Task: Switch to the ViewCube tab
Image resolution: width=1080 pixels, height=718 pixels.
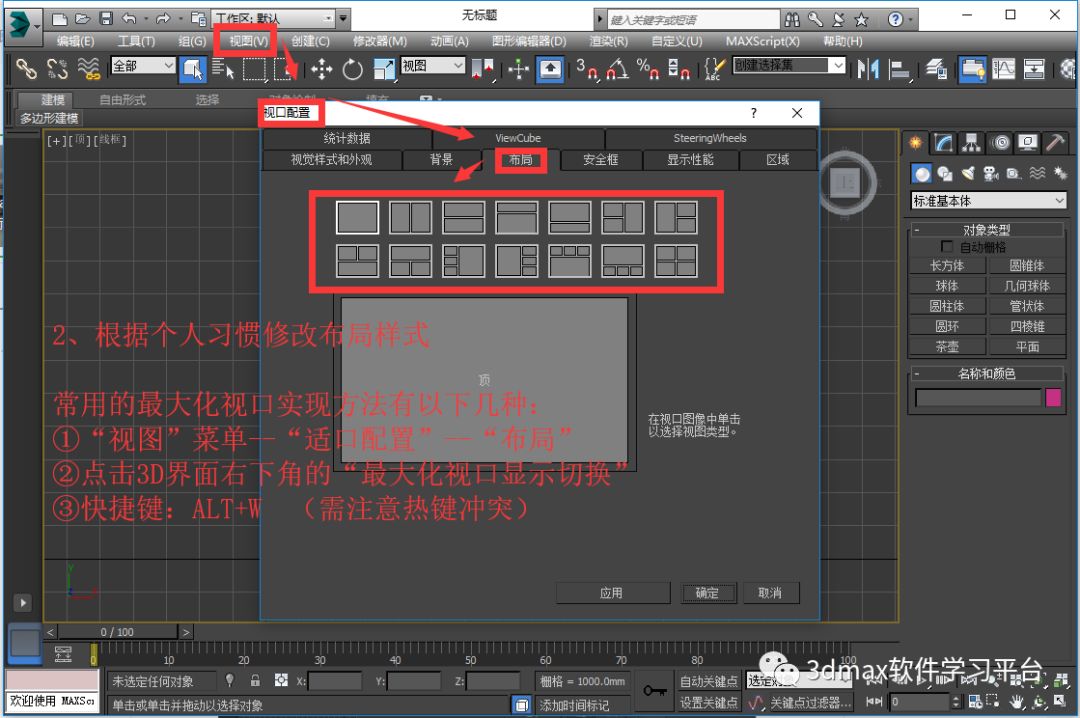Action: [518, 138]
